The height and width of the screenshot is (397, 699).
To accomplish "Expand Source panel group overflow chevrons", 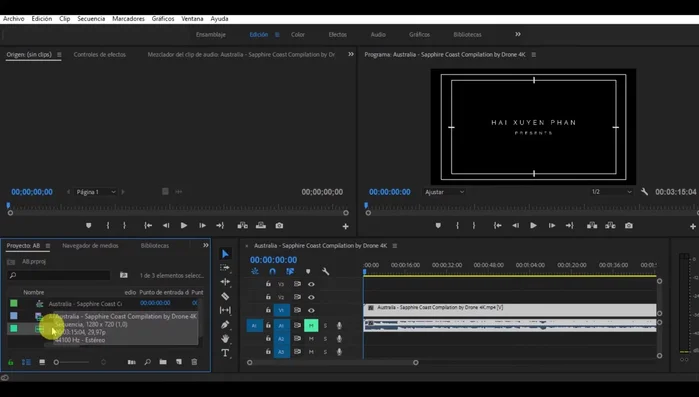I will [x=351, y=54].
